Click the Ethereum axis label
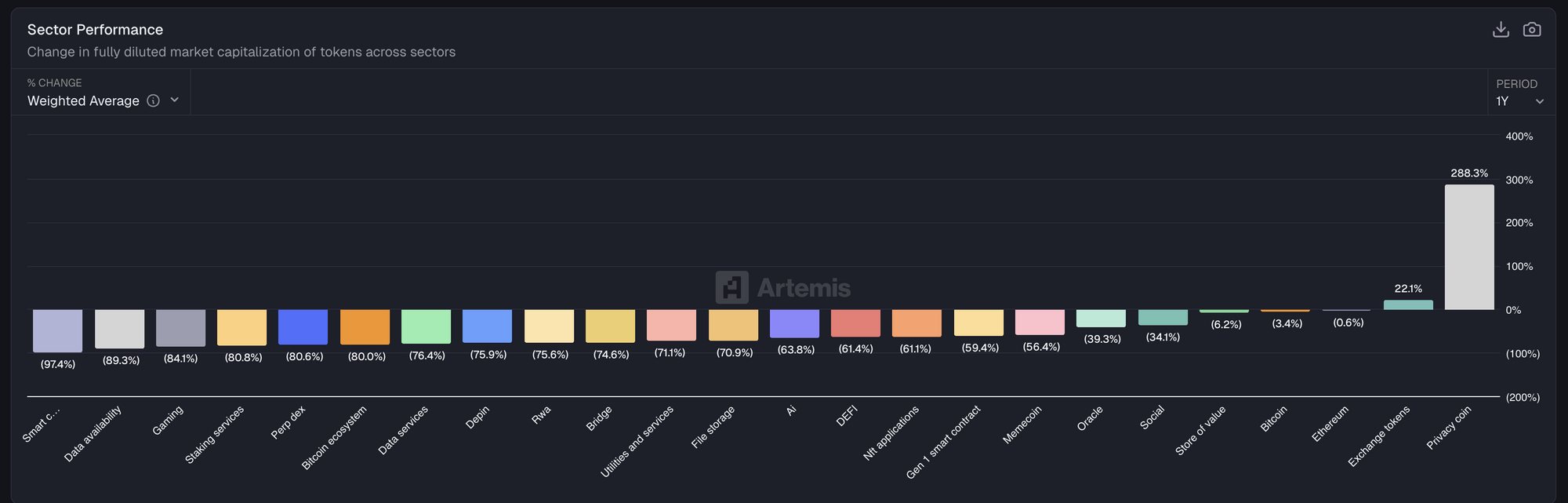Image resolution: width=1568 pixels, height=503 pixels. (1330, 424)
